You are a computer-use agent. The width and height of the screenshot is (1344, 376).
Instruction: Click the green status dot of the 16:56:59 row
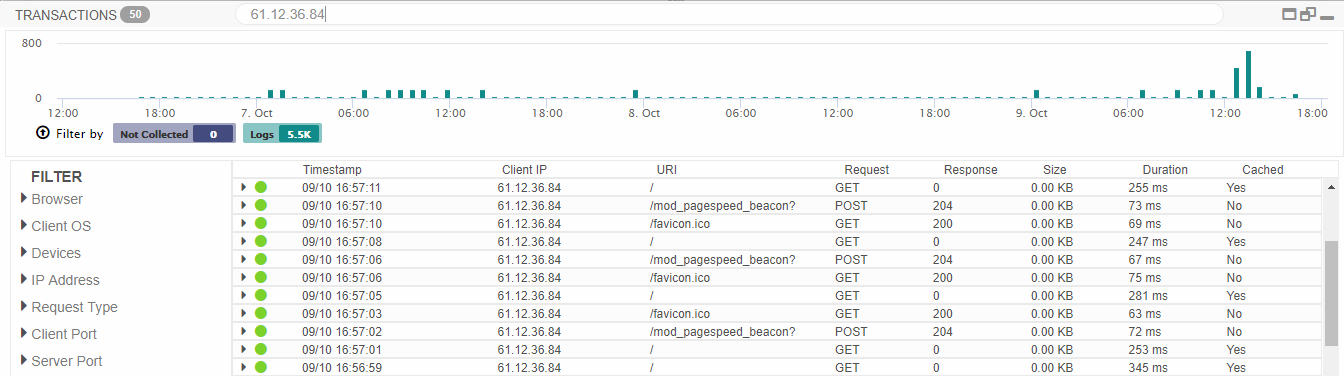tap(261, 368)
